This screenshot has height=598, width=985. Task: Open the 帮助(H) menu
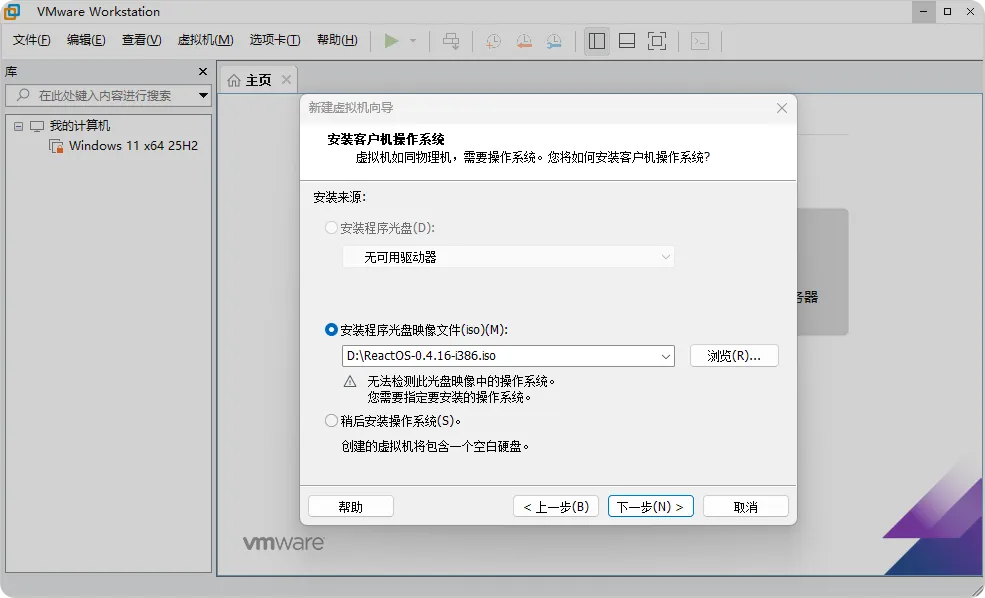337,40
